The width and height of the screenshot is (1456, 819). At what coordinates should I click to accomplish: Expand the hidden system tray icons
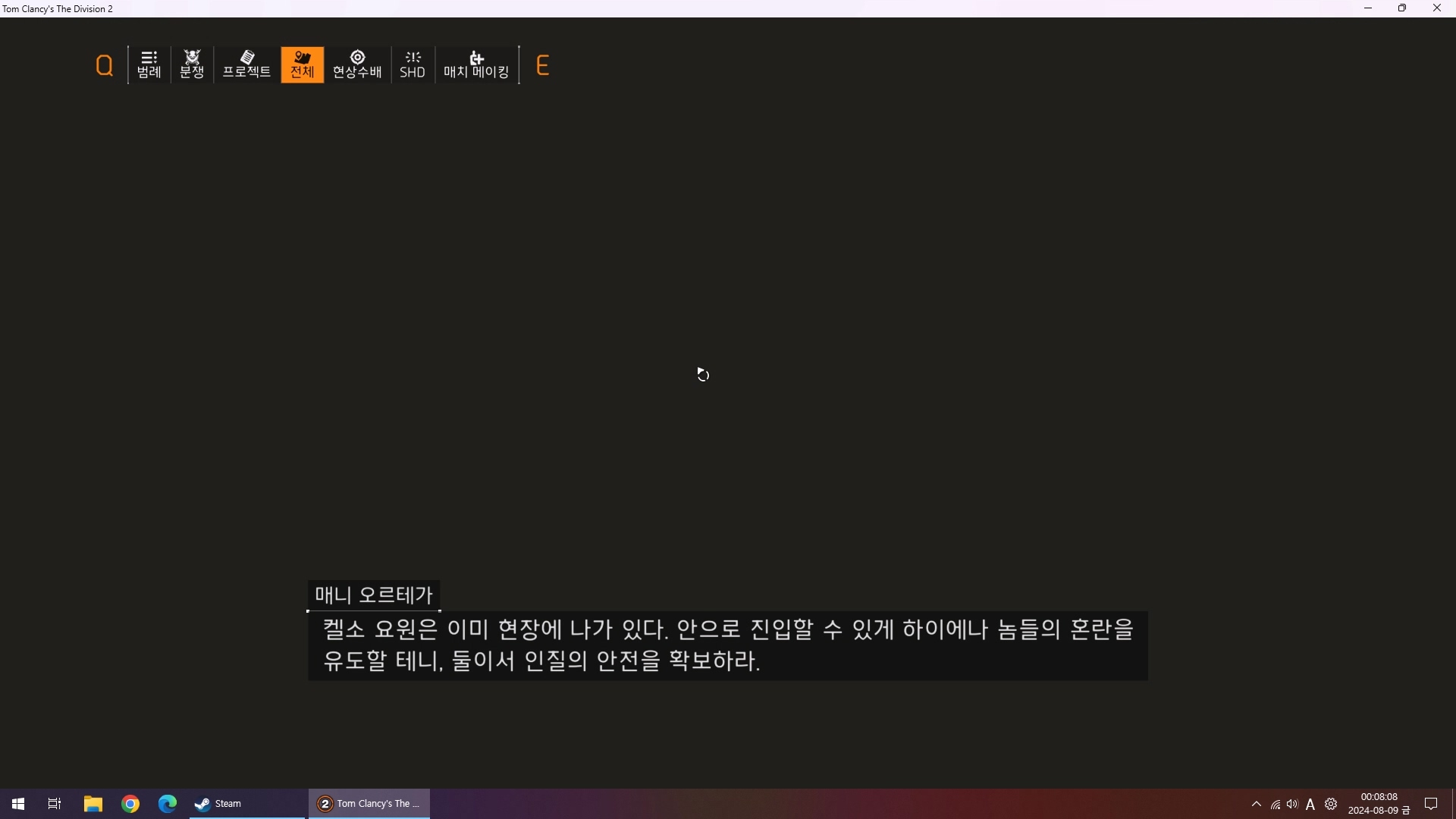1256,804
